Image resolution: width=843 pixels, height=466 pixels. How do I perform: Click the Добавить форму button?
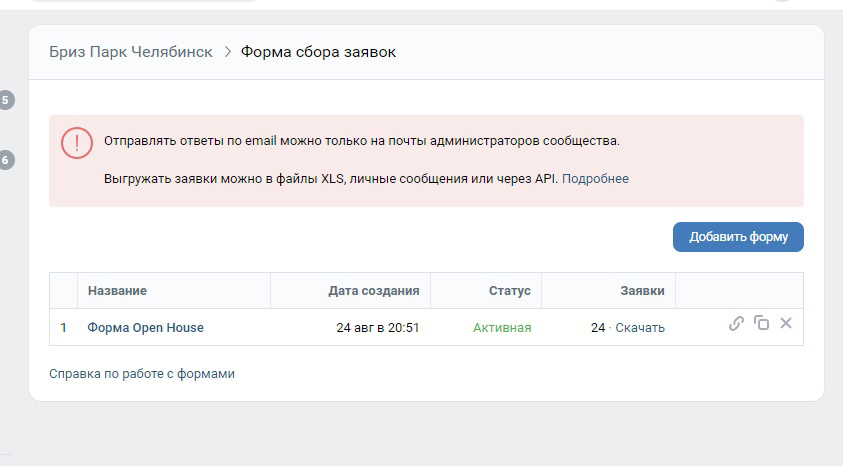pos(738,236)
